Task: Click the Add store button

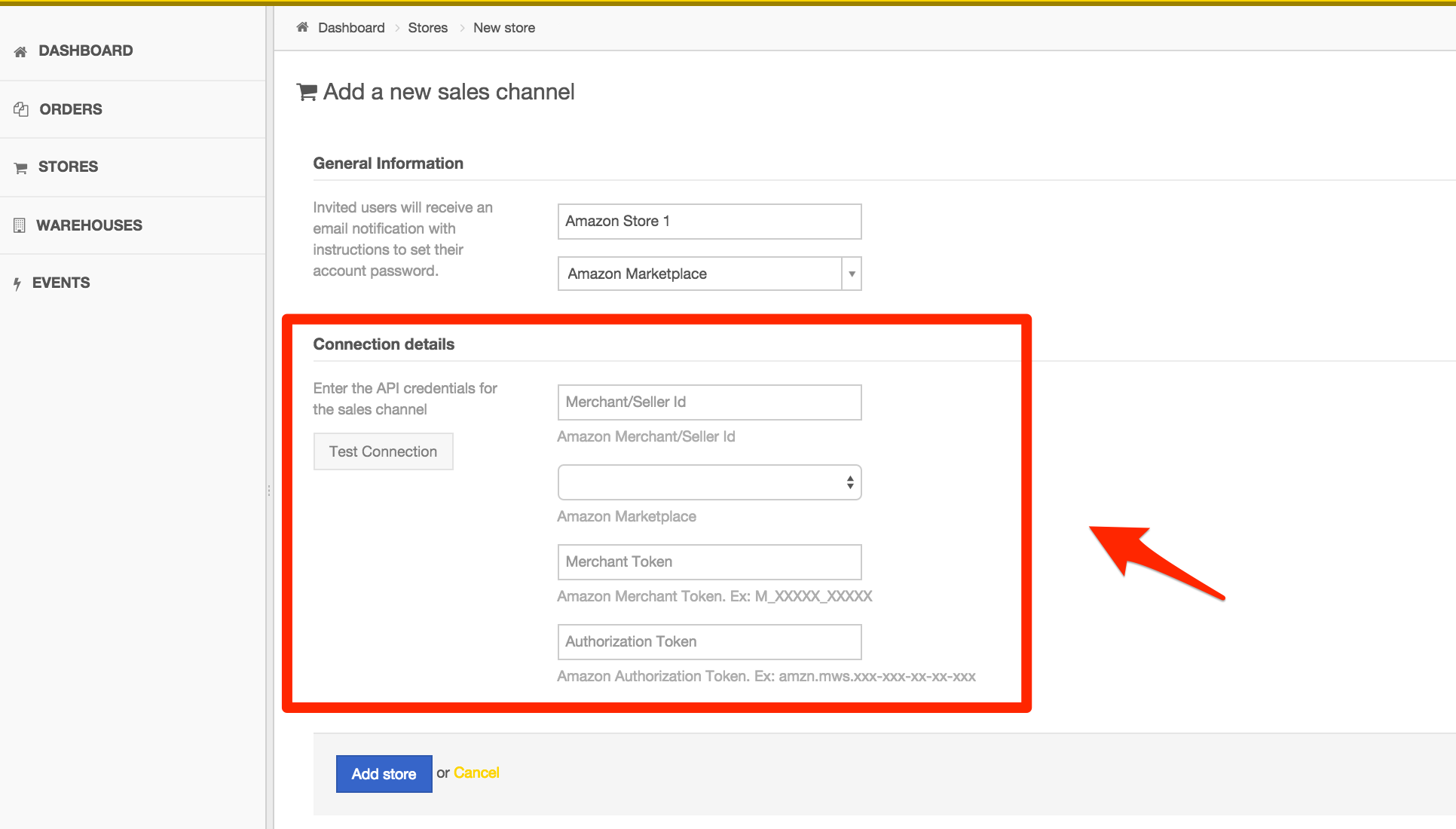Action: [x=384, y=774]
